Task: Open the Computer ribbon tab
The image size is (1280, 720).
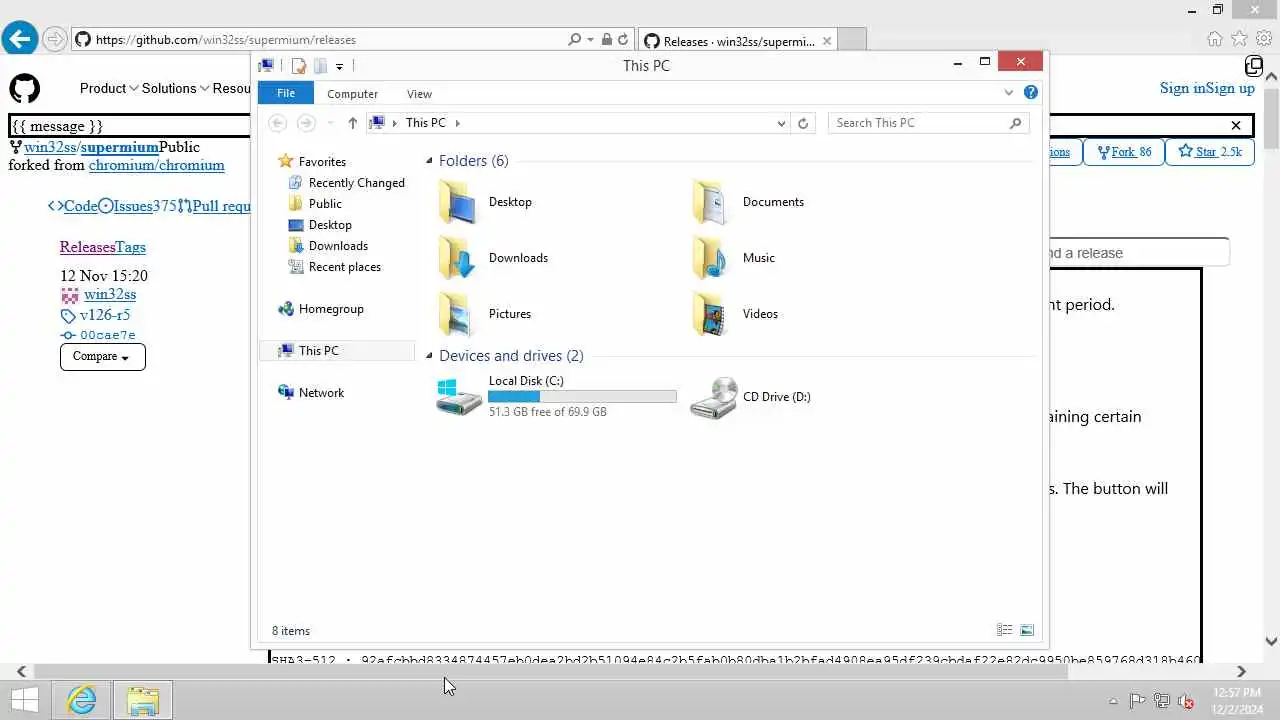Action: point(352,94)
